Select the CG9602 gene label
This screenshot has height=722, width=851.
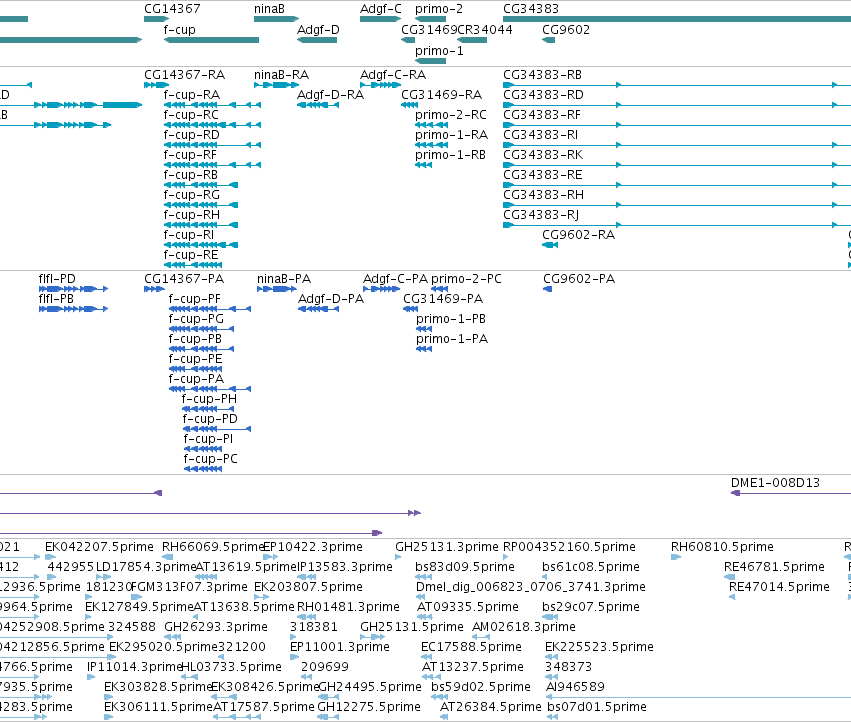pos(566,30)
